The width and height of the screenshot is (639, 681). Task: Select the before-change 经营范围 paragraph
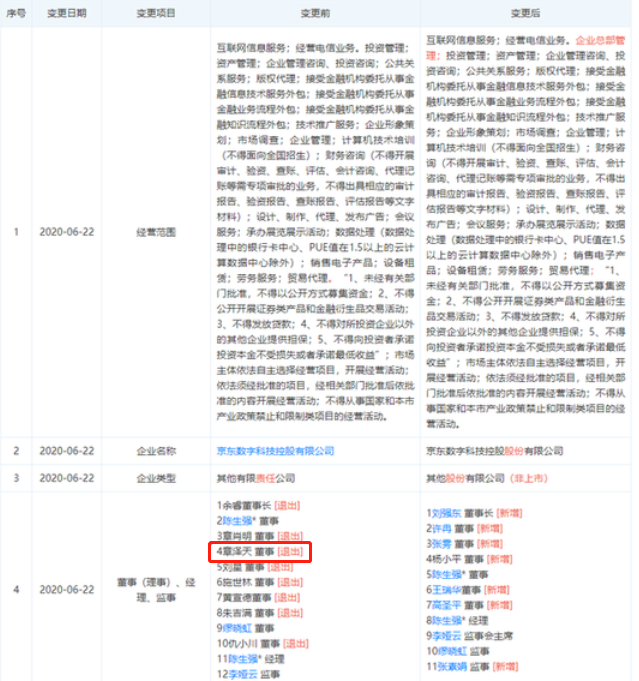315,232
